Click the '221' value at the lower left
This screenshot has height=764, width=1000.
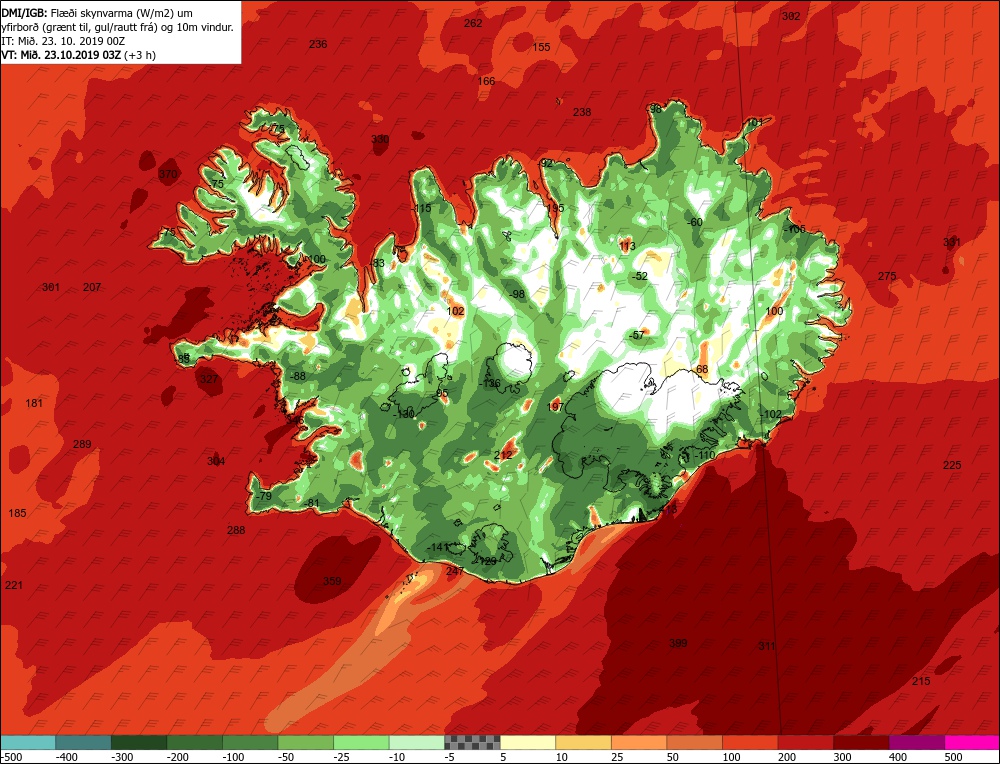13,585
